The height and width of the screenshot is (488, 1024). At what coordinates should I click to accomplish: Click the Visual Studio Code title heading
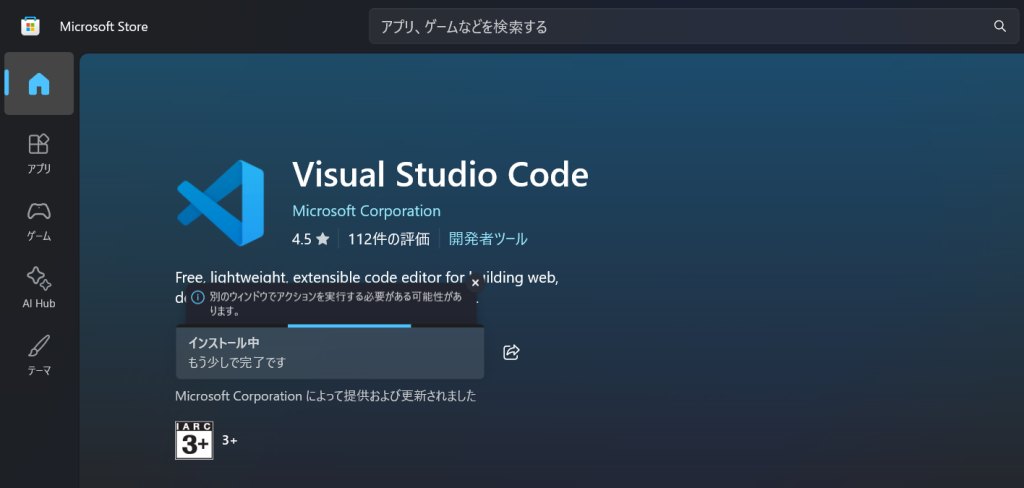440,174
